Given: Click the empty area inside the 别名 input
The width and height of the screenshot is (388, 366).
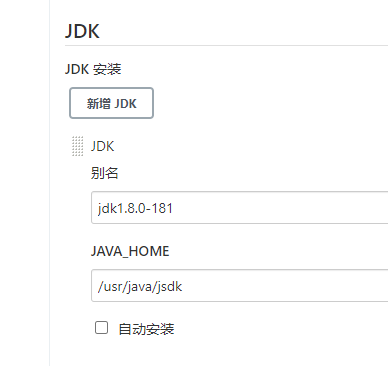Looking at the screenshot, I should (280, 208).
